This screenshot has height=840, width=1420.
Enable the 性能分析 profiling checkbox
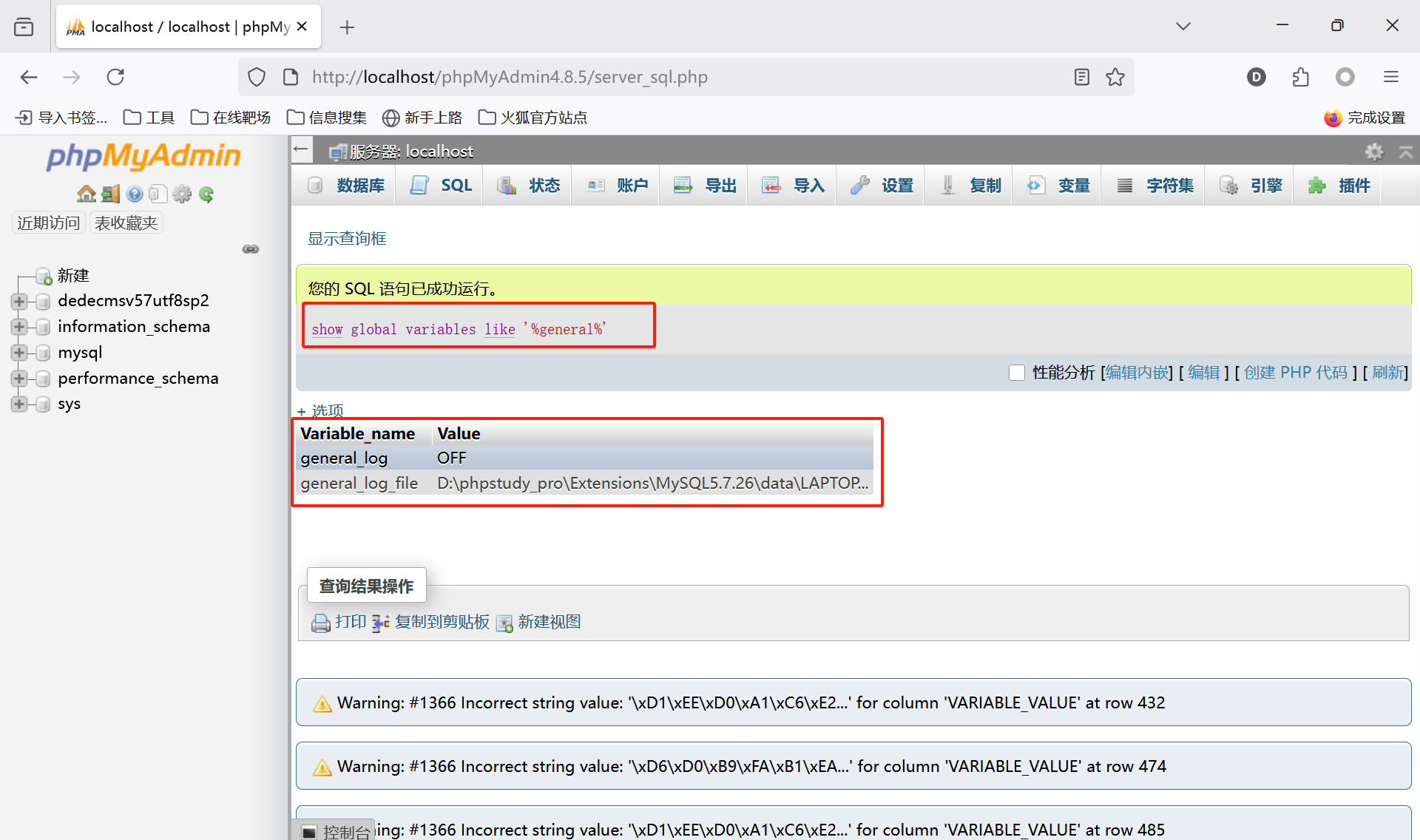coord(1017,373)
